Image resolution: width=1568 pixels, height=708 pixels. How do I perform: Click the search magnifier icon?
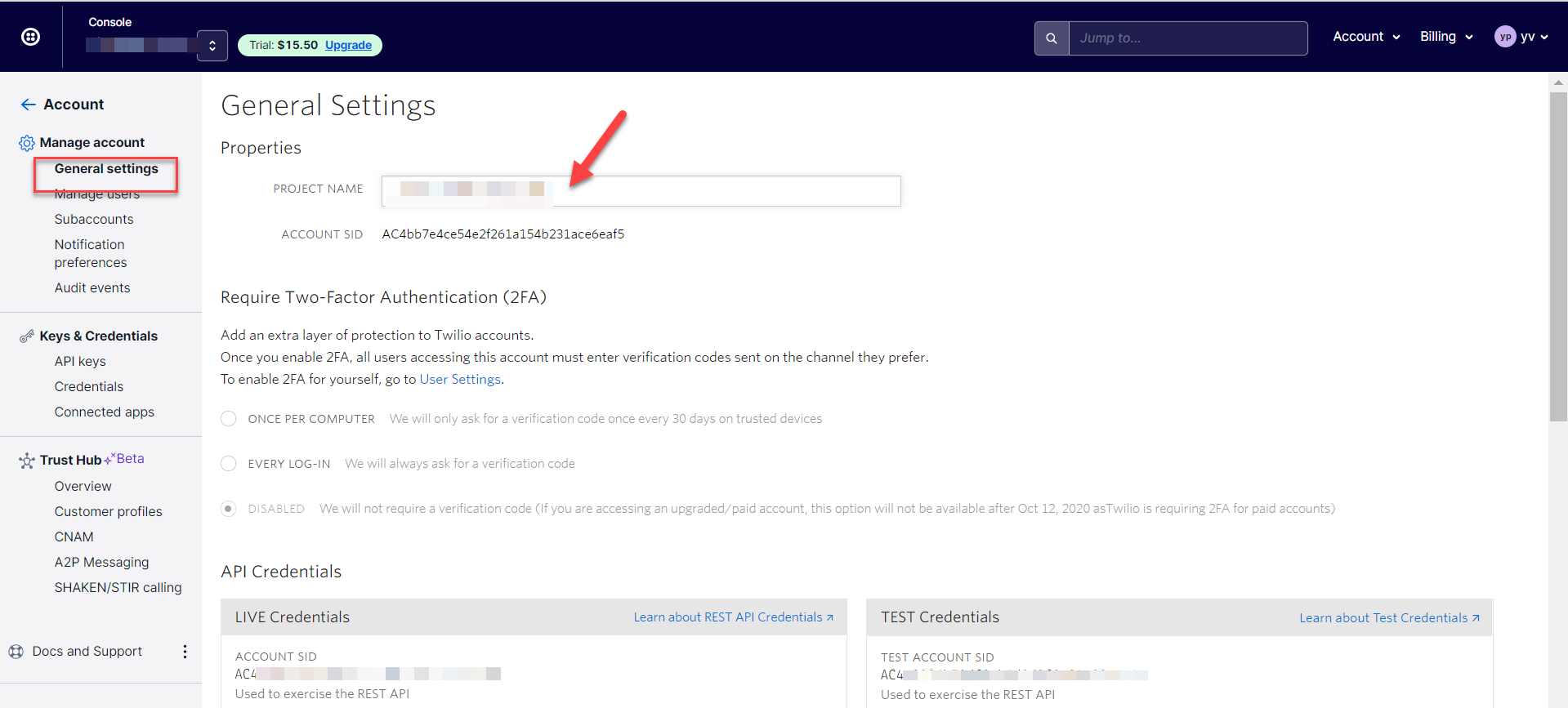(1052, 38)
